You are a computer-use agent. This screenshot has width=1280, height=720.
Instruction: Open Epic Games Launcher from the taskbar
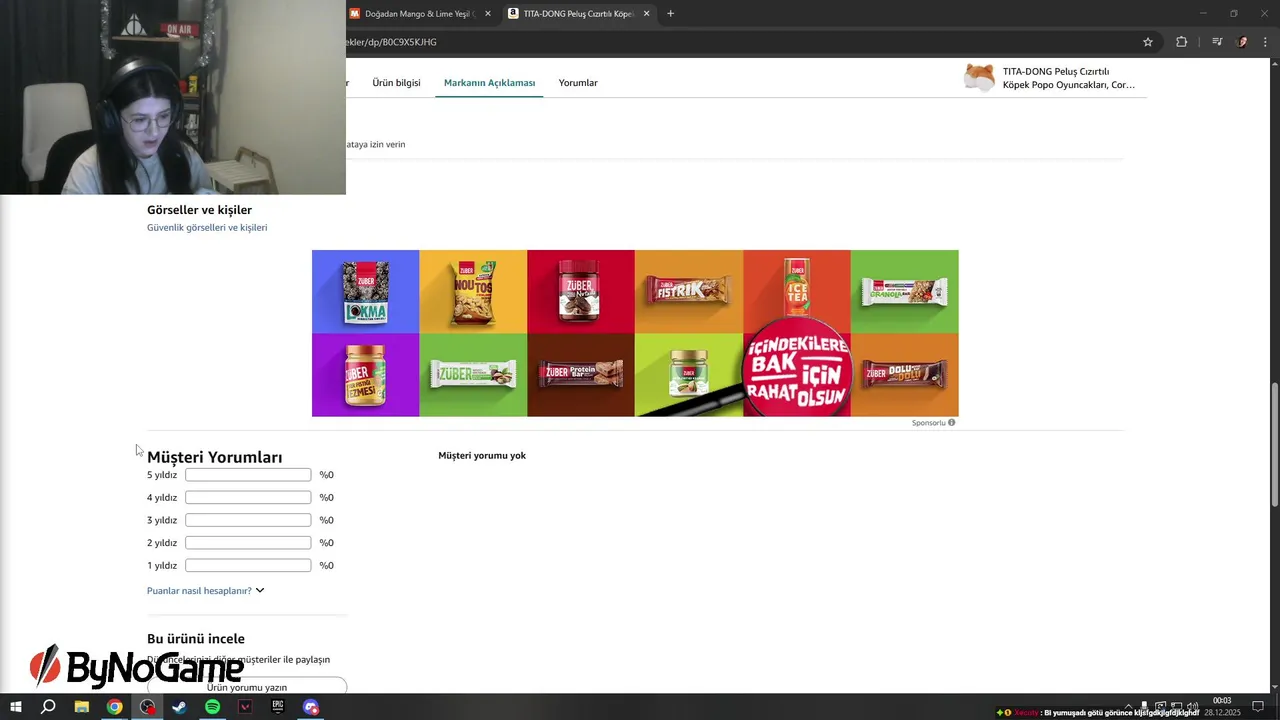[x=278, y=707]
